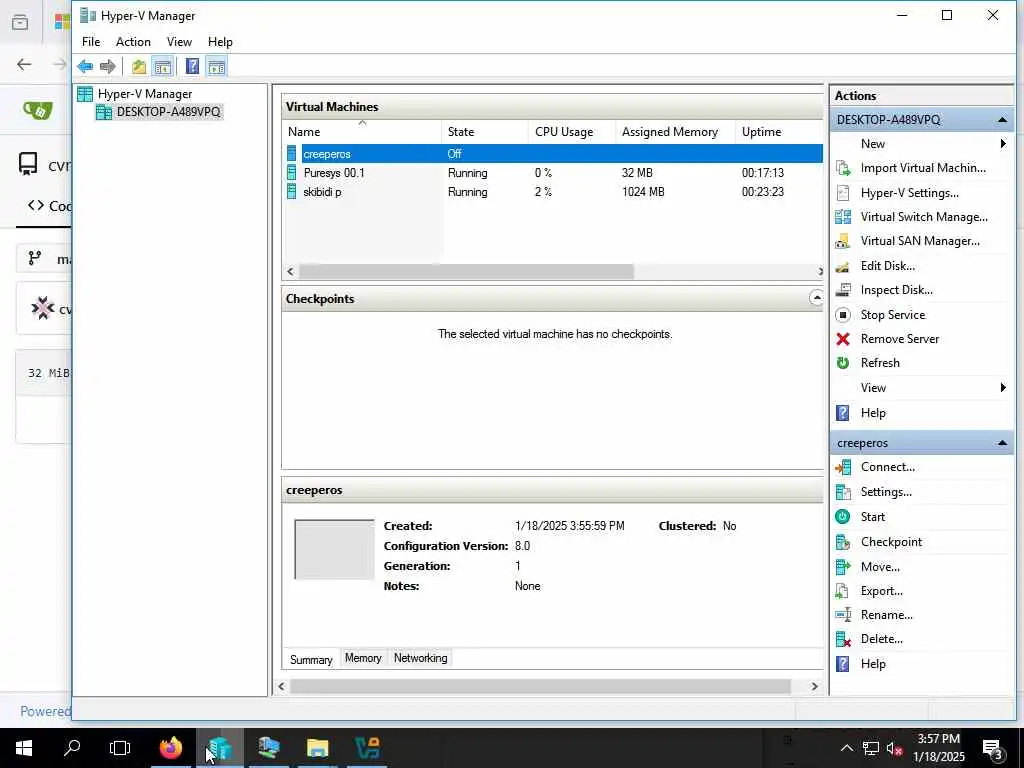Switch to the Memory tab
Image resolution: width=1024 pixels, height=768 pixels.
pyautogui.click(x=363, y=658)
